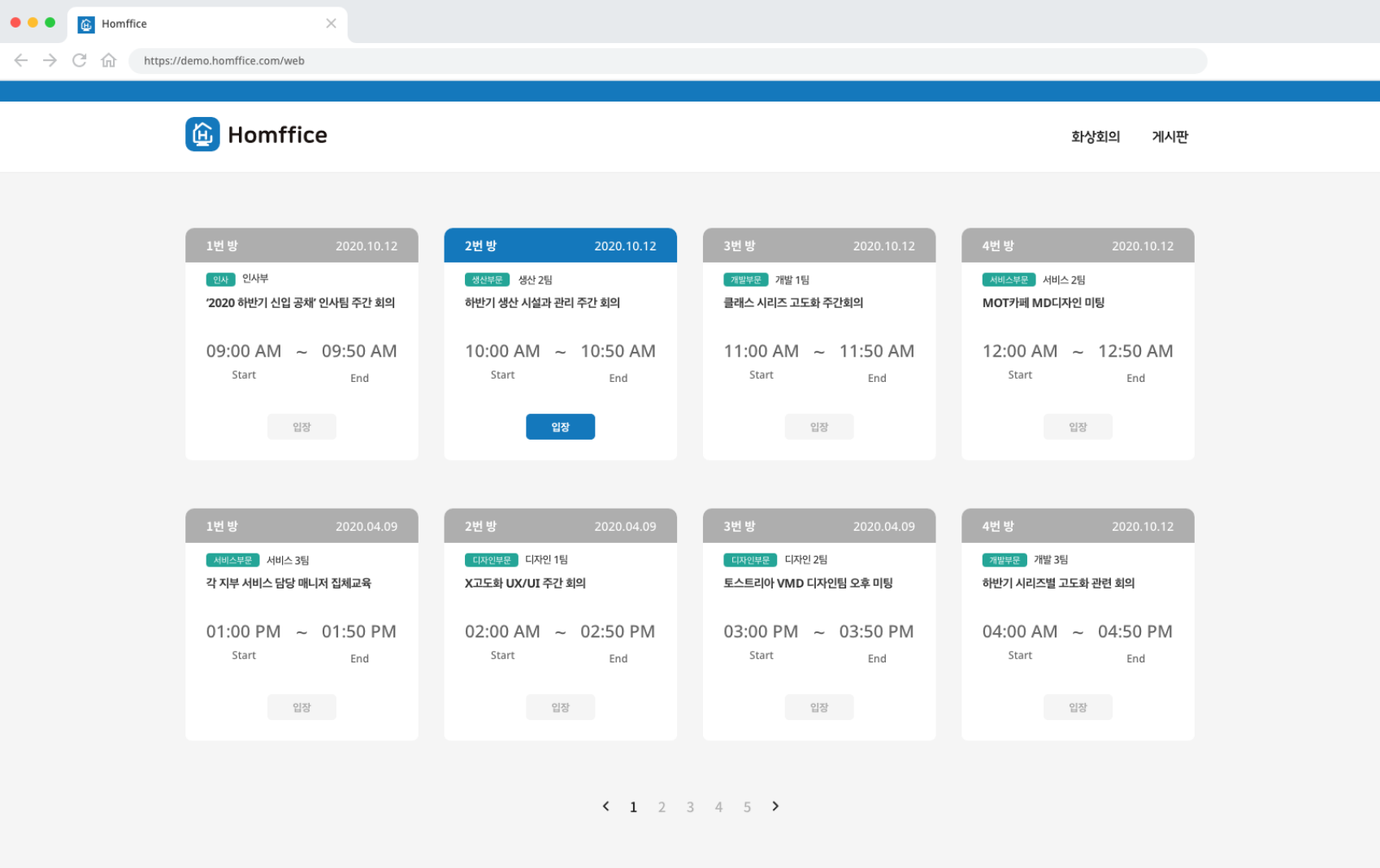Click the Homffice logo icon in header
Viewport: 1380px width, 868px height.
[x=202, y=135]
